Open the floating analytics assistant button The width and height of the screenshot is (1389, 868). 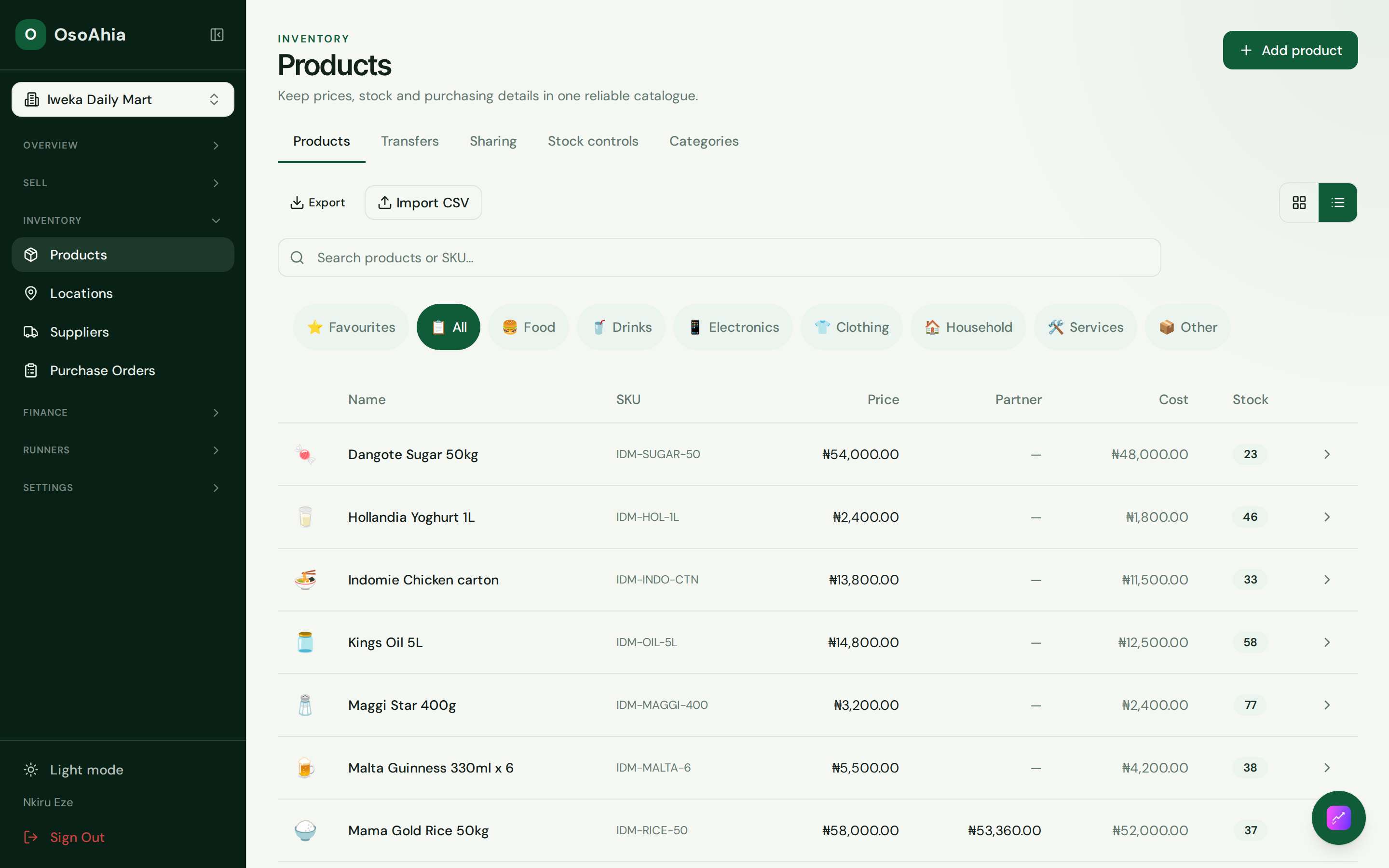tap(1338, 817)
